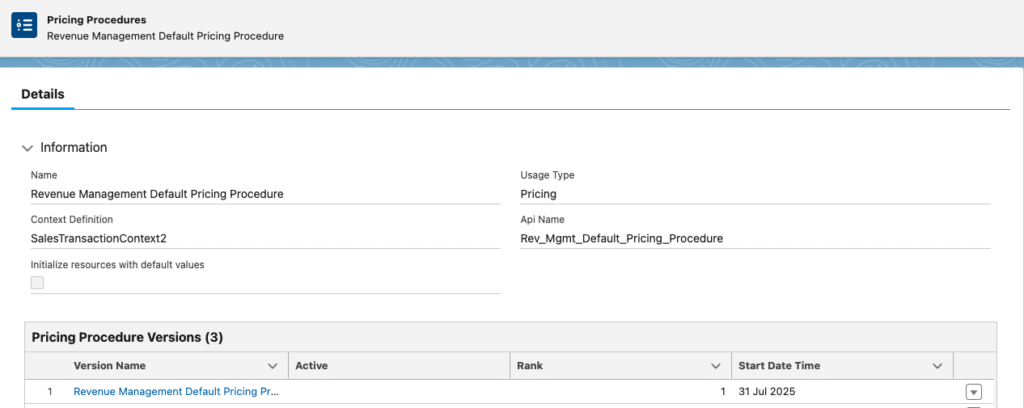Click the Usage Type field showing Pricing
The width and height of the screenshot is (1024, 408).
539,194
